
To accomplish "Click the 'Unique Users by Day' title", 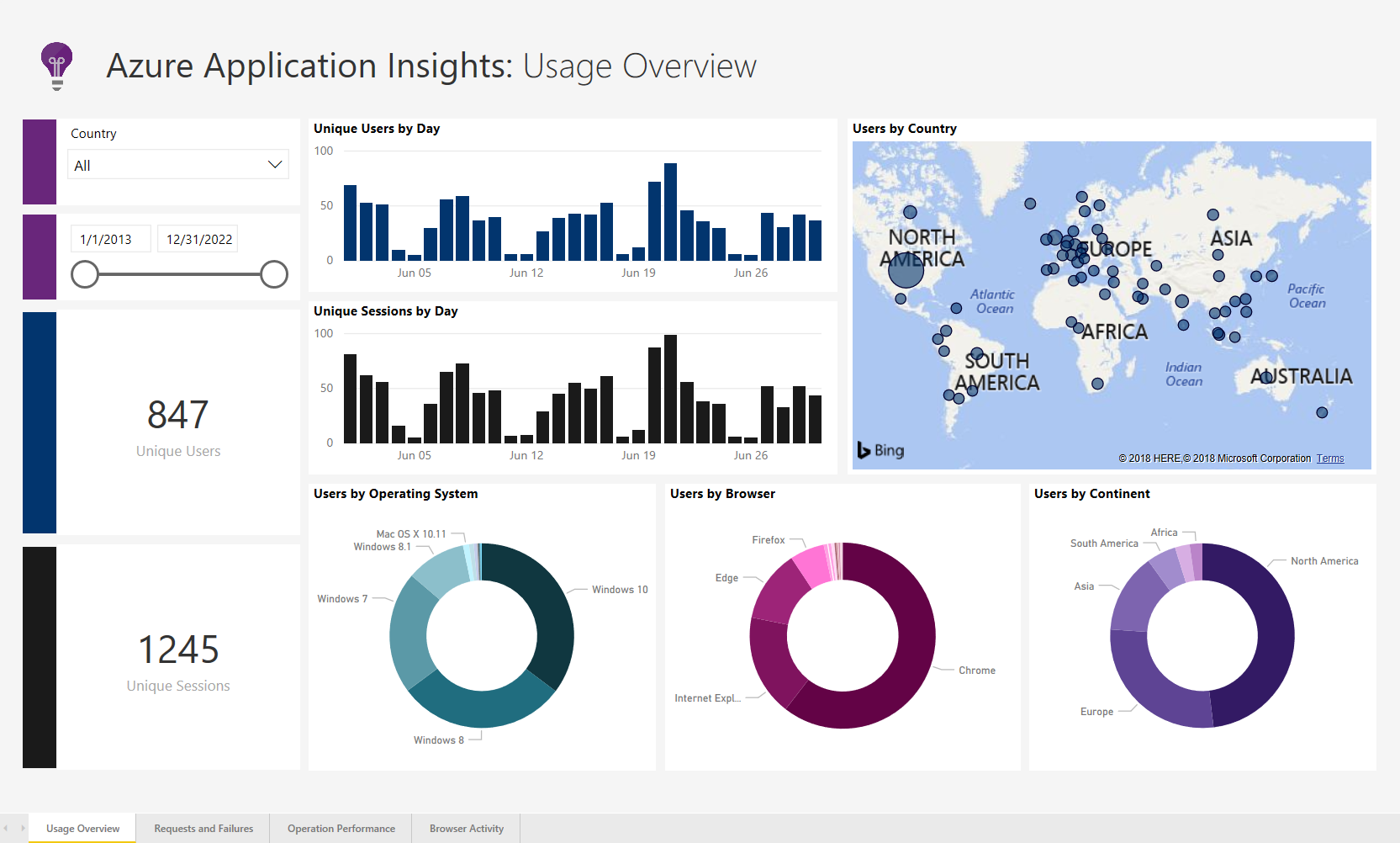I will pos(377,129).
